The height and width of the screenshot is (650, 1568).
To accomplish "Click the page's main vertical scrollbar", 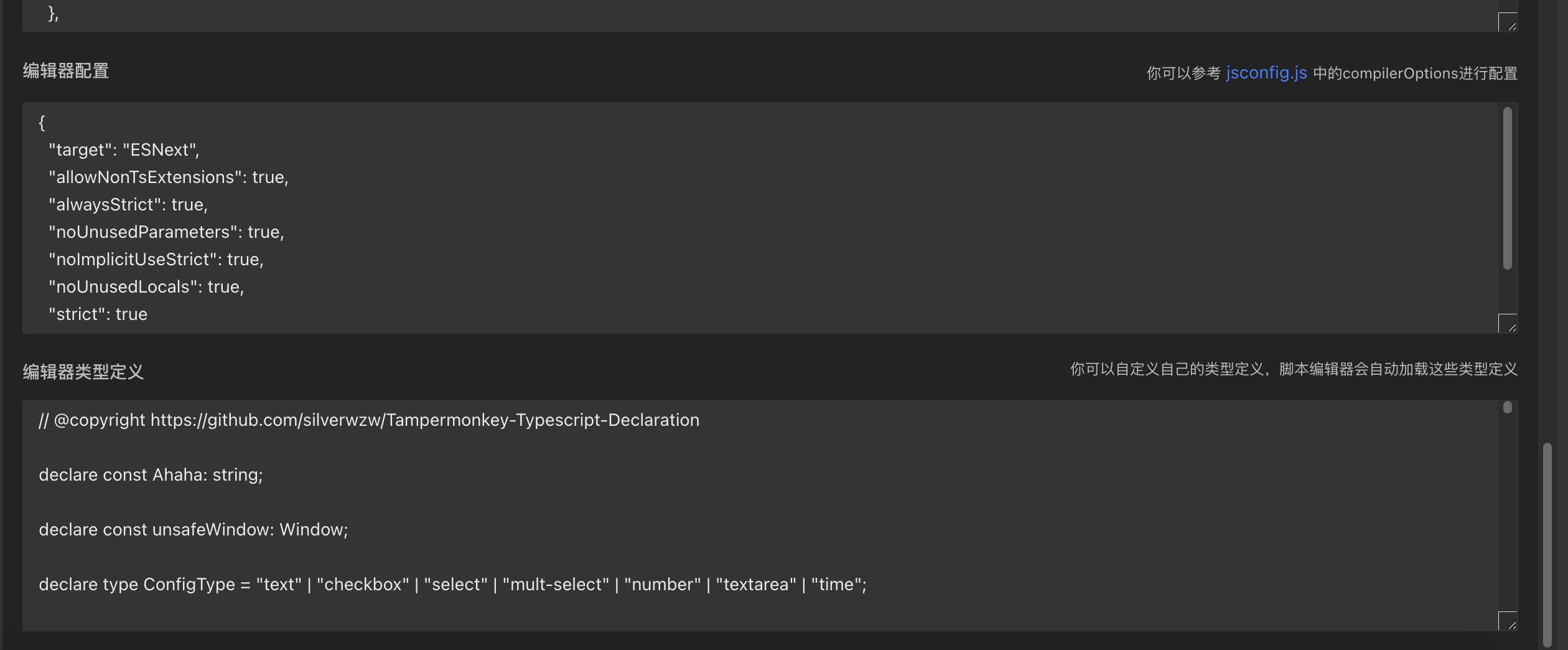I will coord(1547,542).
